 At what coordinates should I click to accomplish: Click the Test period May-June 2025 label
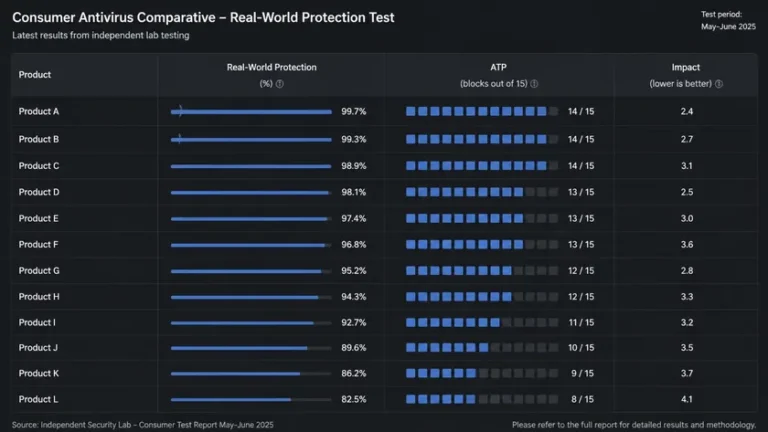728,21
